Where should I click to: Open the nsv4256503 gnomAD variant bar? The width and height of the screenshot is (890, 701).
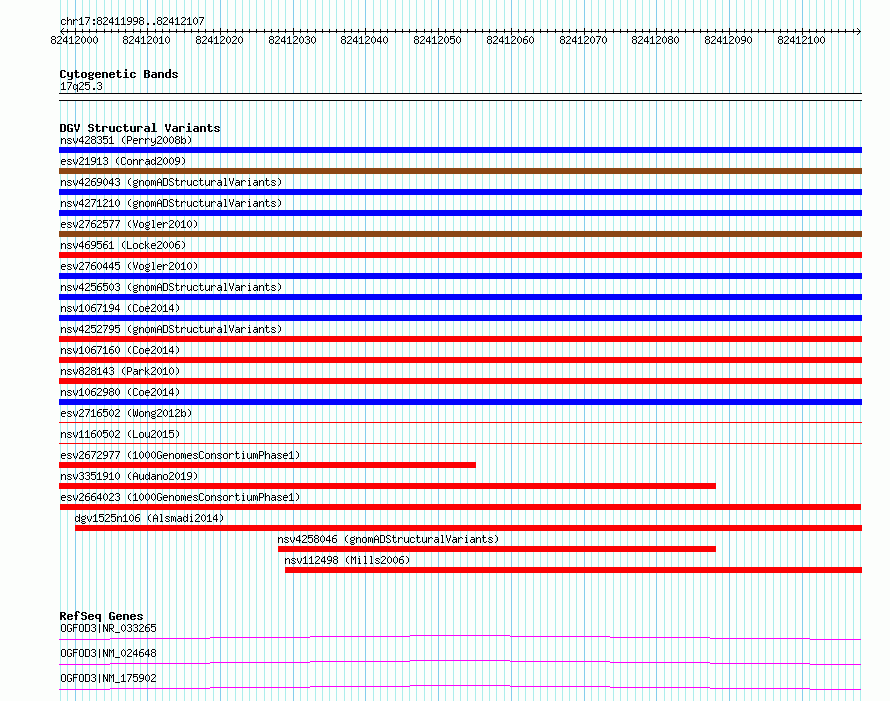(460, 297)
